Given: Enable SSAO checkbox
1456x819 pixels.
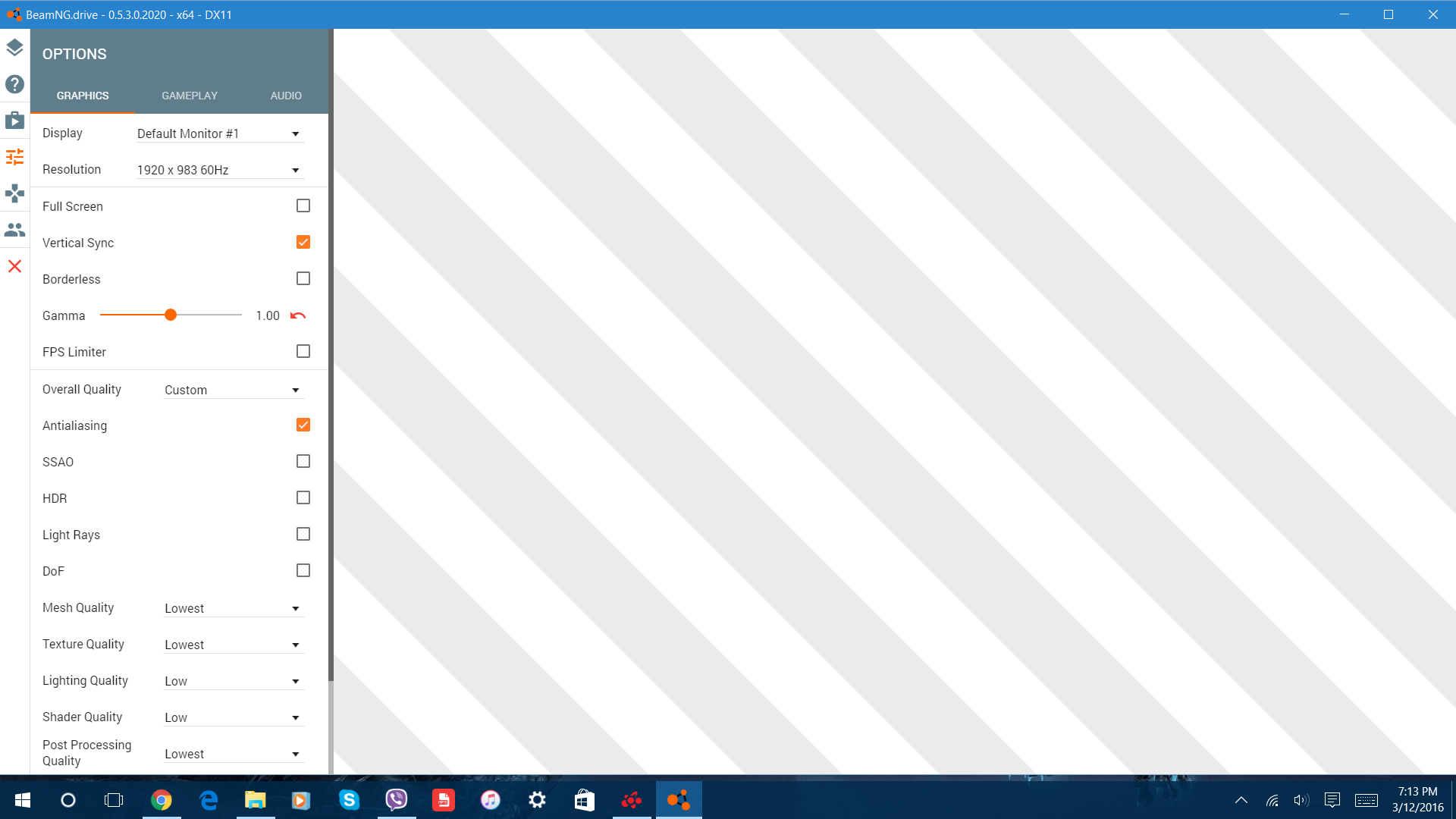Looking at the screenshot, I should pos(303,461).
